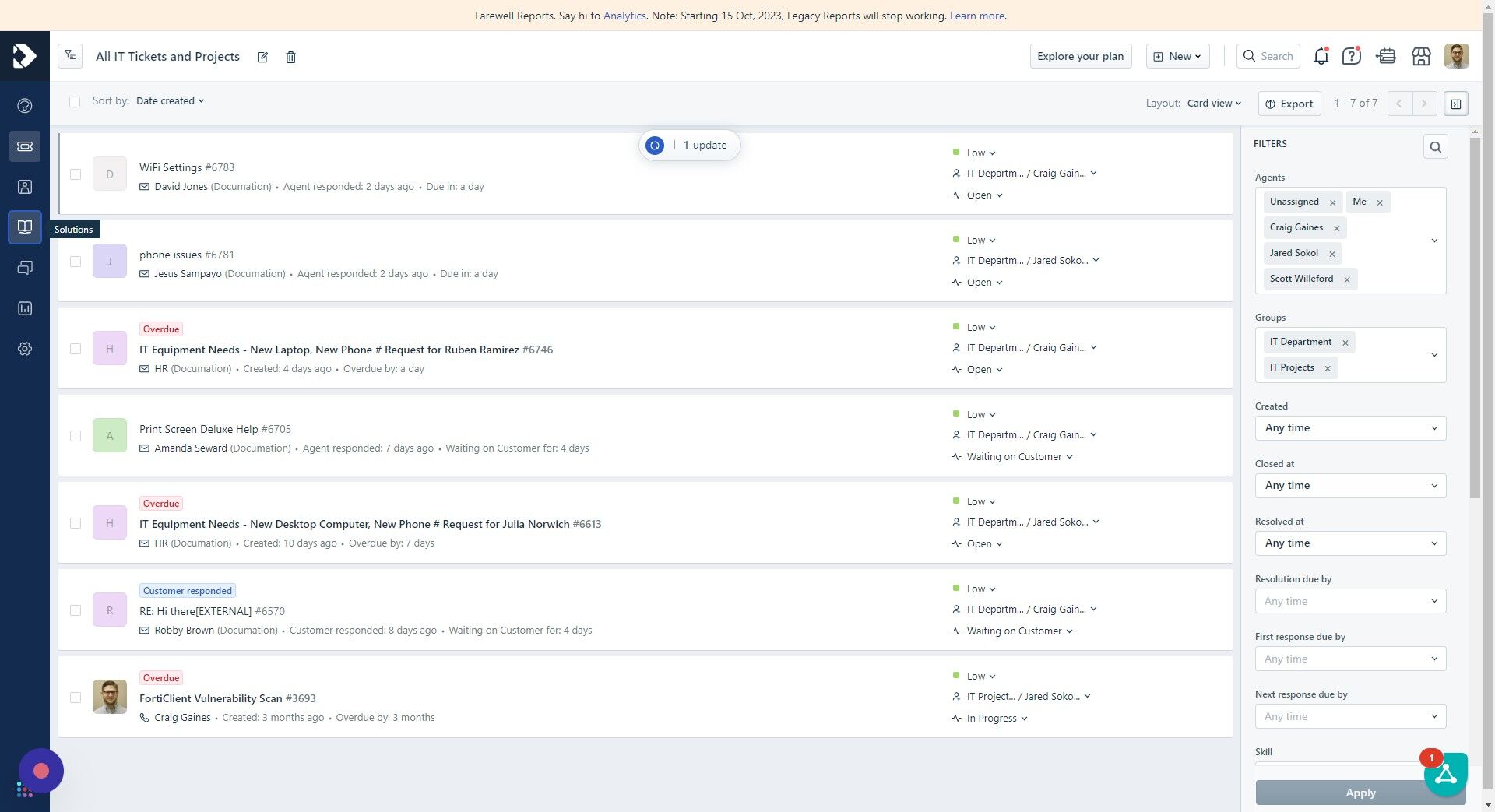Open the Marketplace store icon
The image size is (1495, 812).
click(1420, 55)
